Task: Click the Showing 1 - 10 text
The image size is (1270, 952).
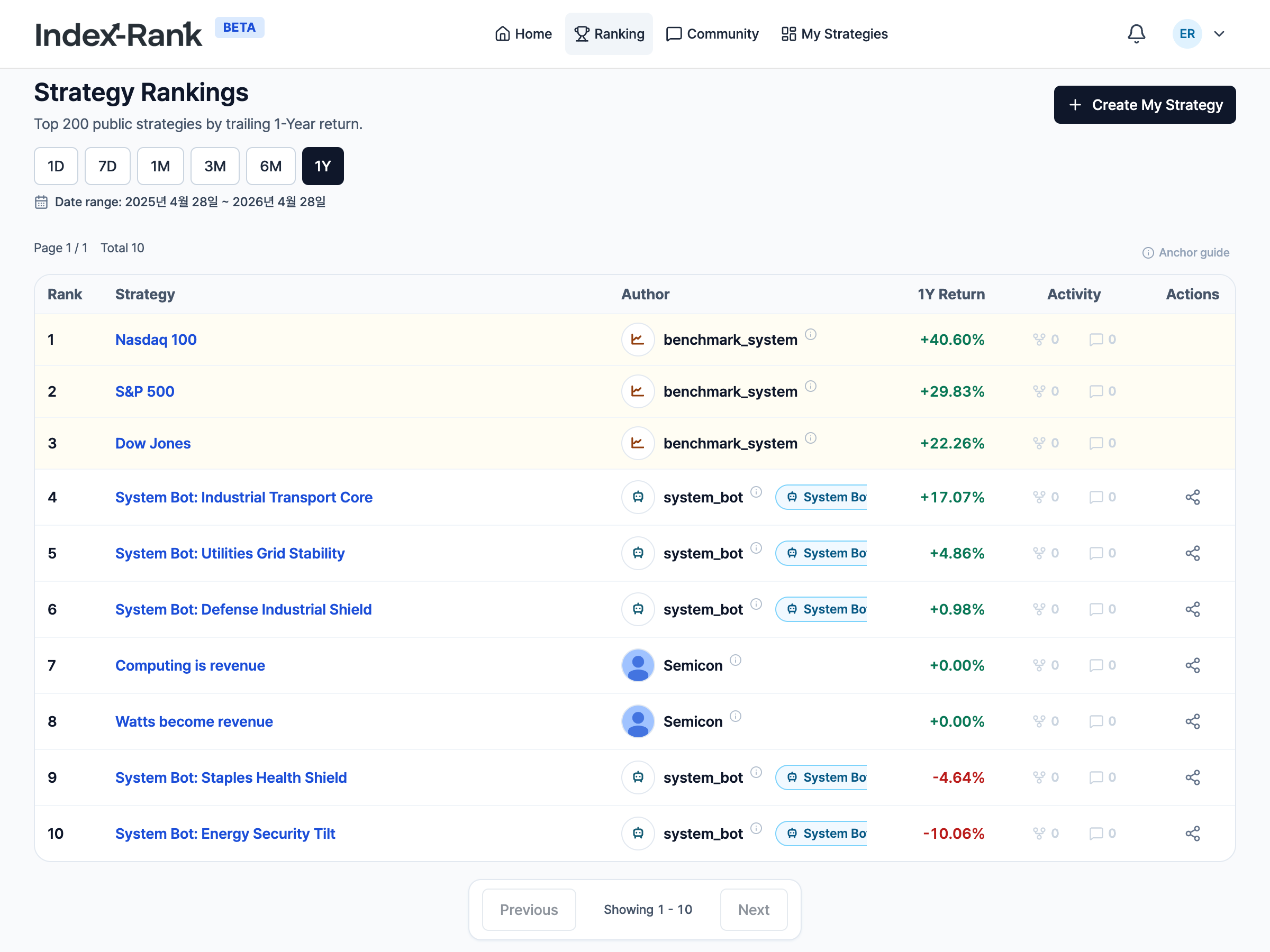Action: coord(648,910)
